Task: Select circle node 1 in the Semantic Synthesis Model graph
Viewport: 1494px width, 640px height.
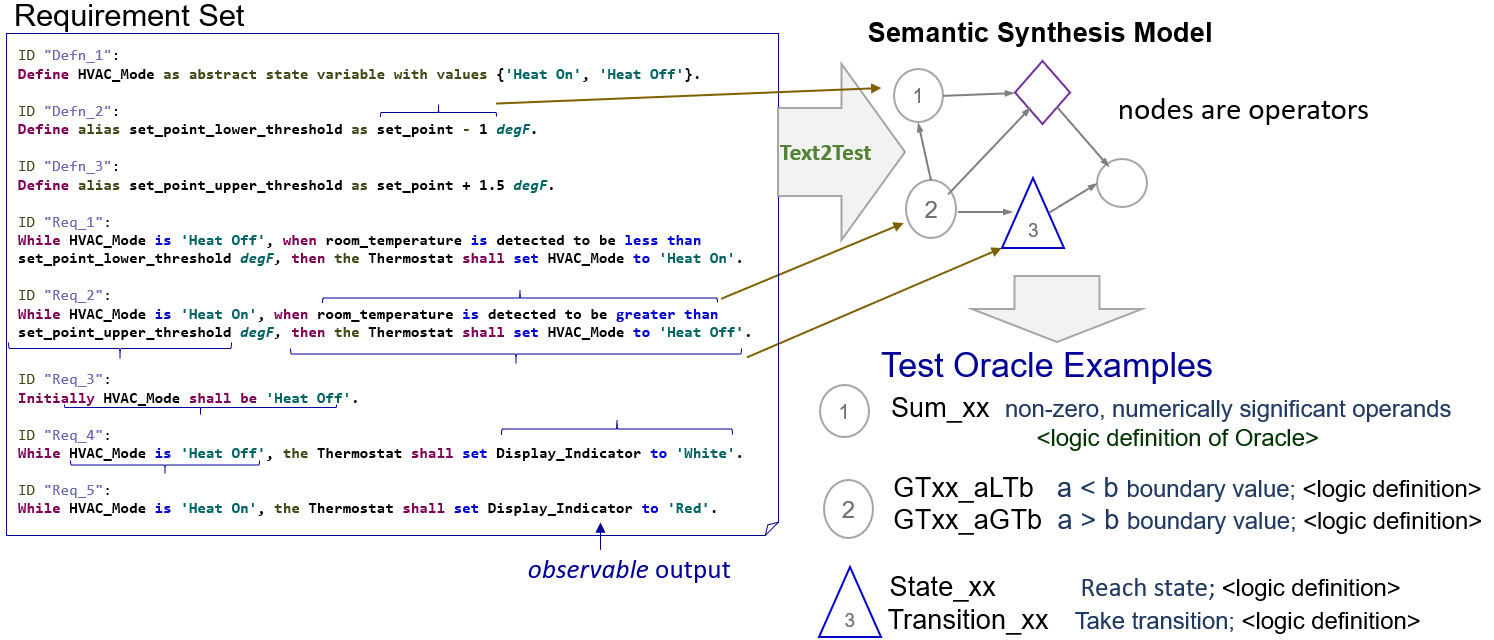Action: click(x=918, y=96)
